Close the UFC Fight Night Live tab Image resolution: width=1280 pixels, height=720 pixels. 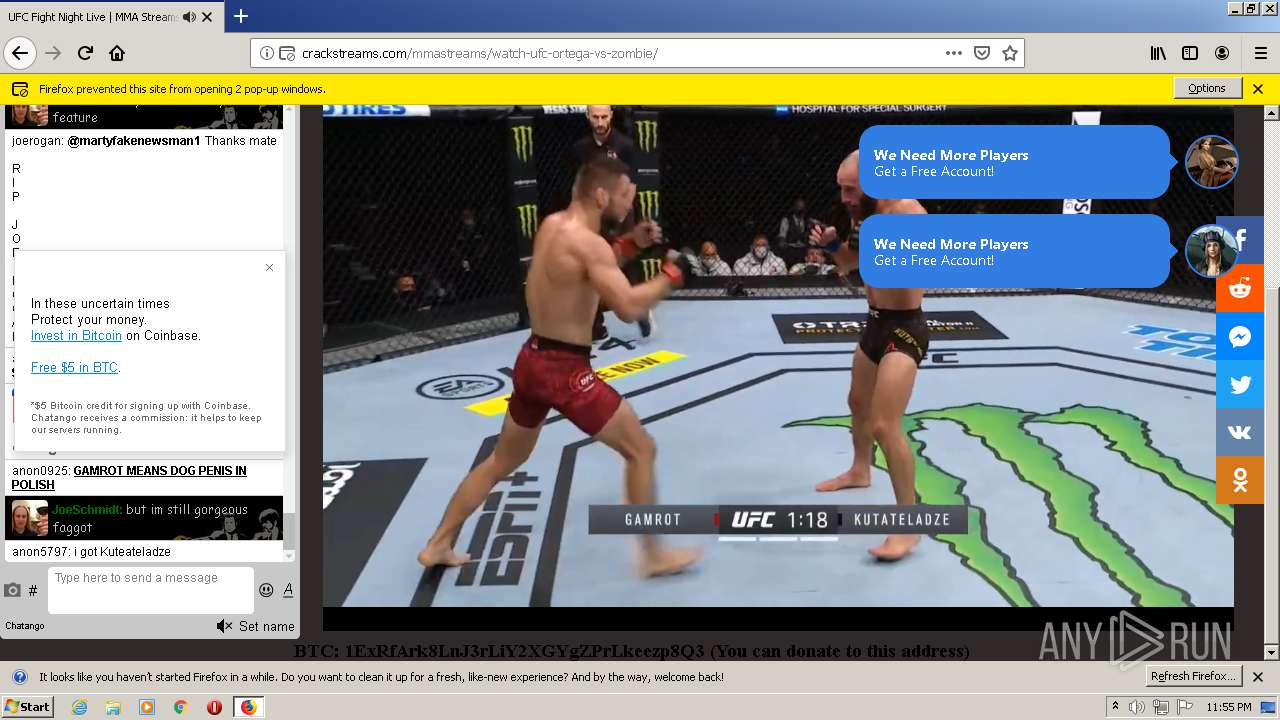tap(207, 17)
